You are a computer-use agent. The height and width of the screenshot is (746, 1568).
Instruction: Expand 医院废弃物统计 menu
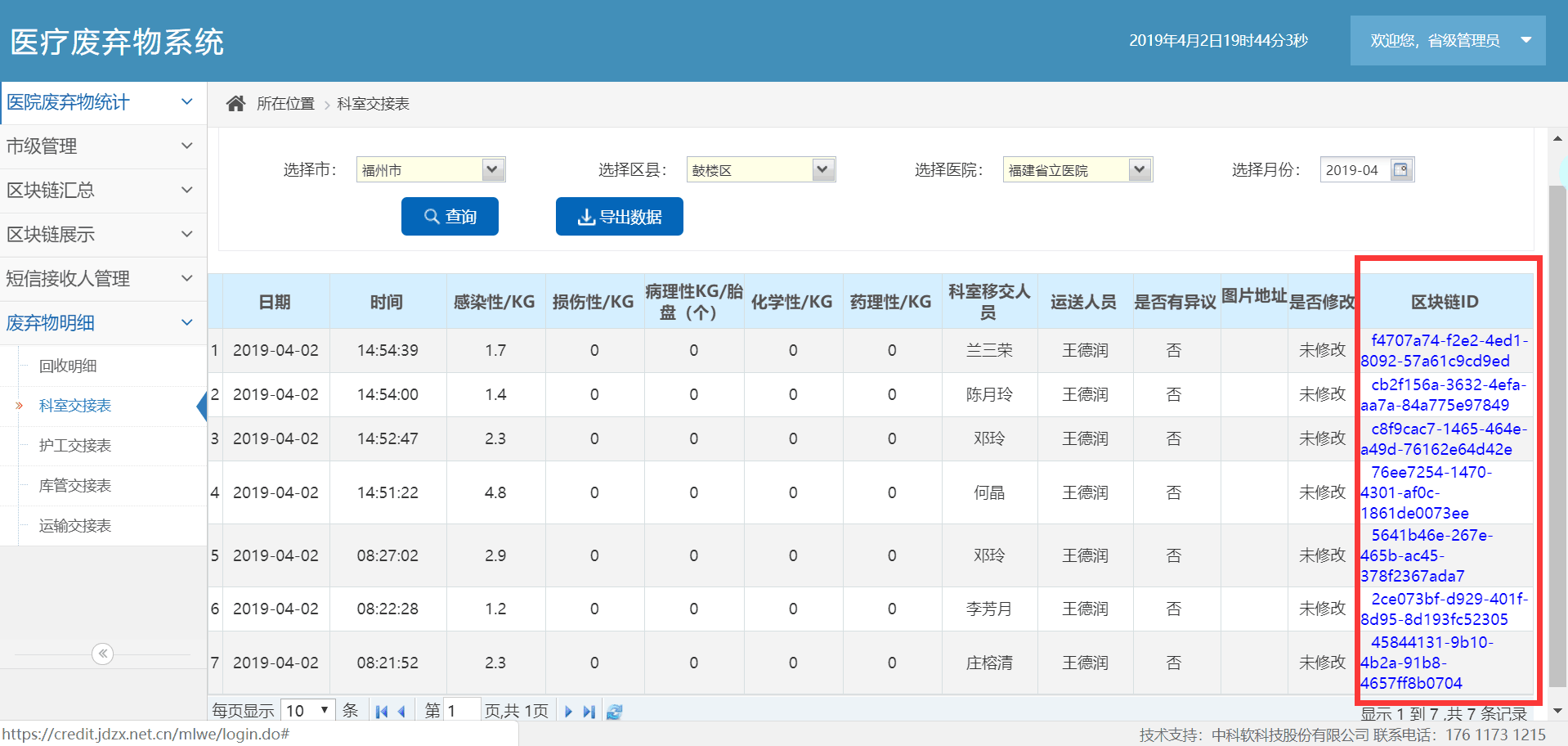(103, 102)
